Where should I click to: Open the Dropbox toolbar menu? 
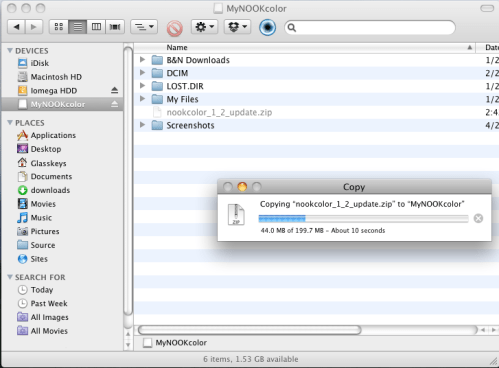[x=237, y=27]
